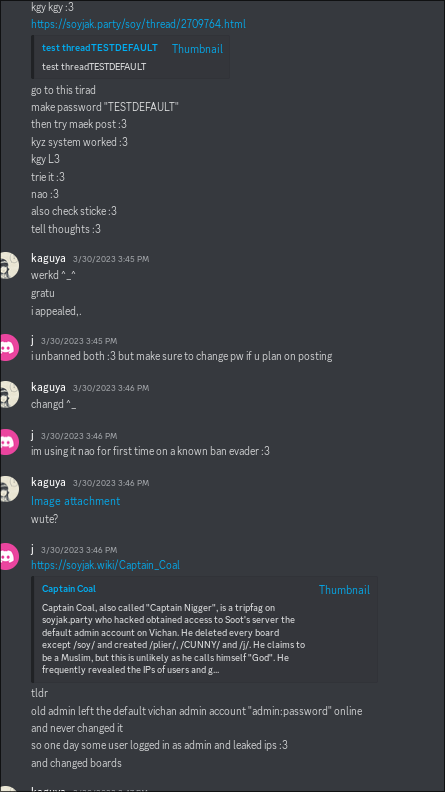Click Thumbnail in the Captain Coal embed

point(344,589)
